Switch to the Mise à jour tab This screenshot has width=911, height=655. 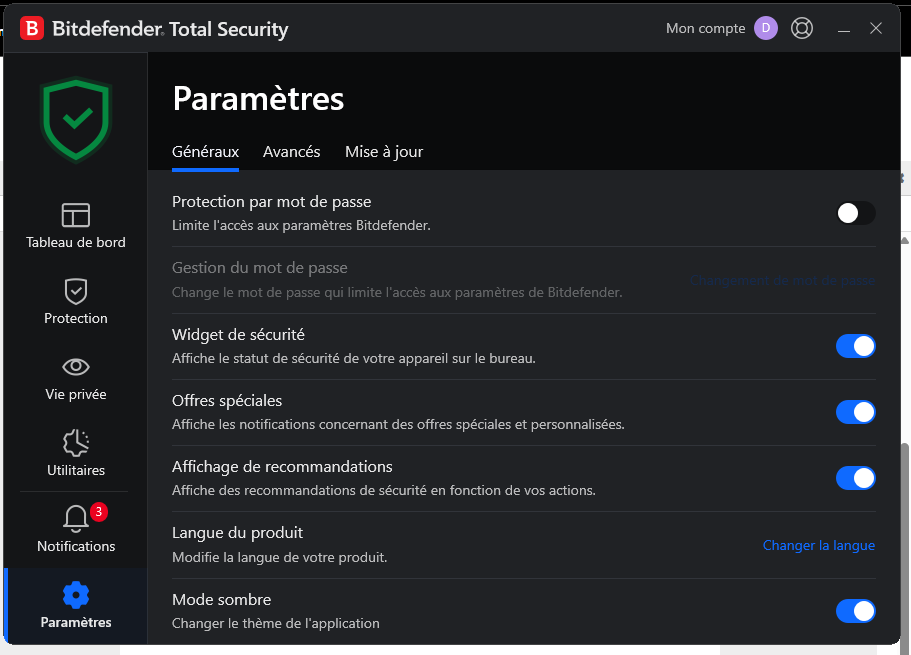click(384, 152)
